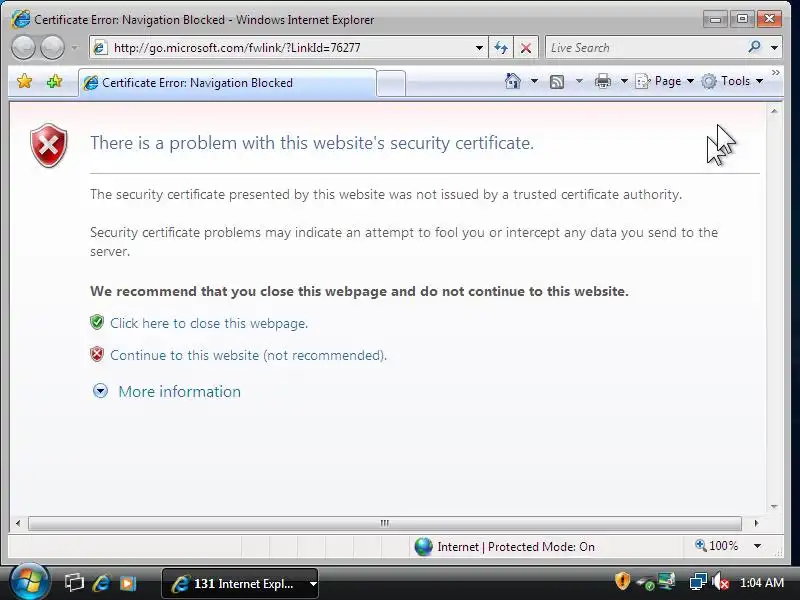
Task: Click the link to close this webpage
Action: click(x=209, y=323)
